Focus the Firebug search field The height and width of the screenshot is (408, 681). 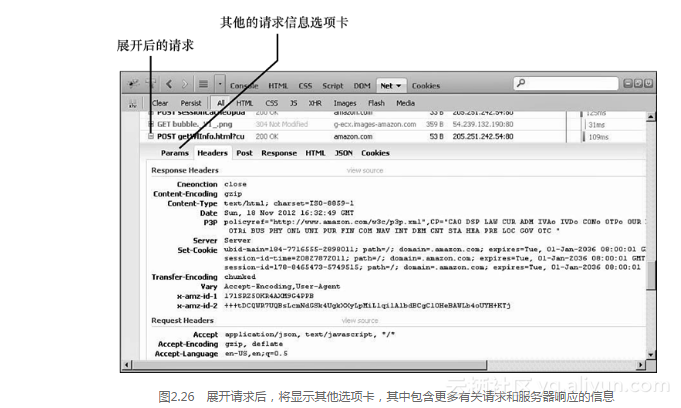point(566,83)
